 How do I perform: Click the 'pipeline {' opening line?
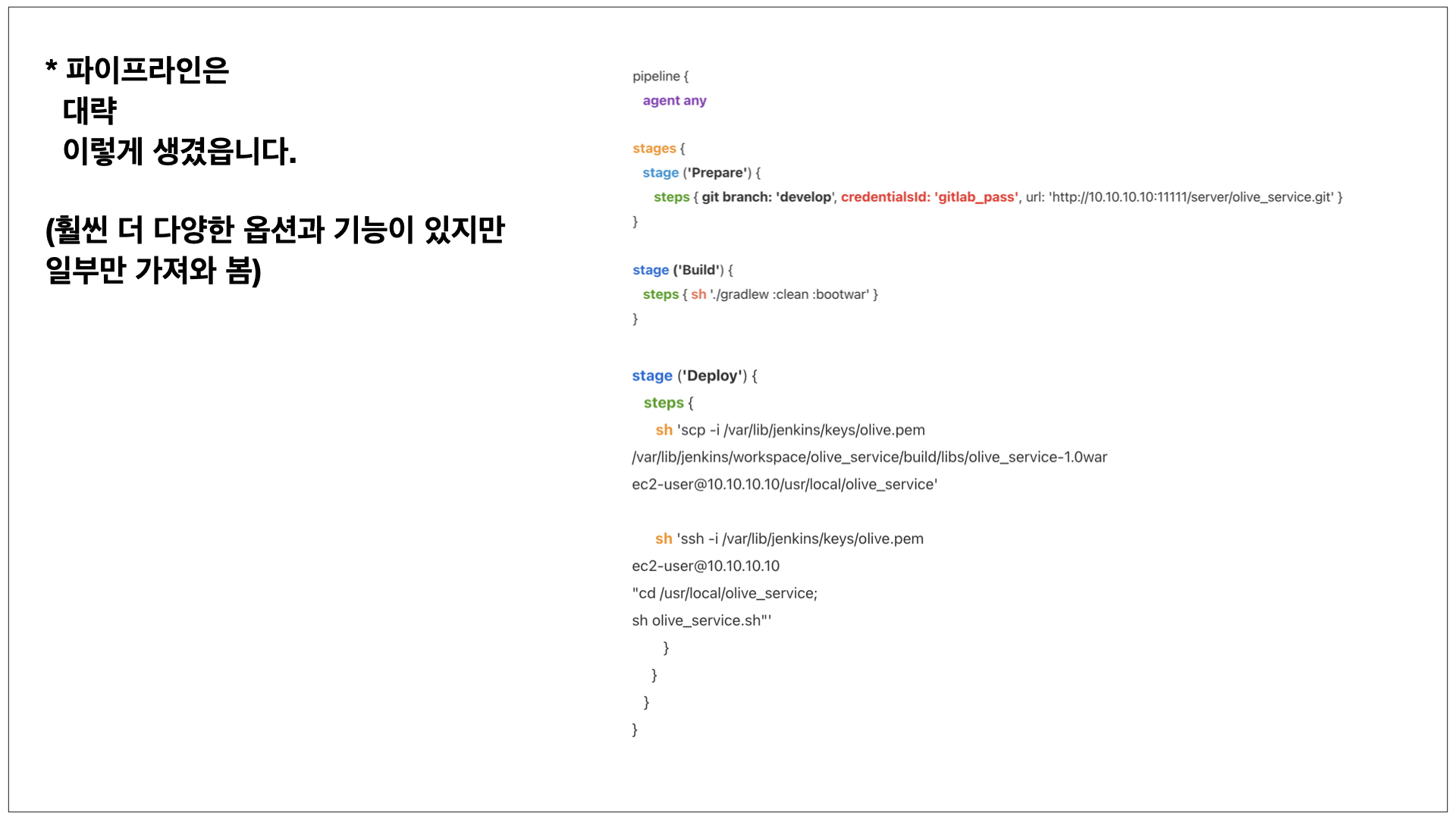[661, 77]
